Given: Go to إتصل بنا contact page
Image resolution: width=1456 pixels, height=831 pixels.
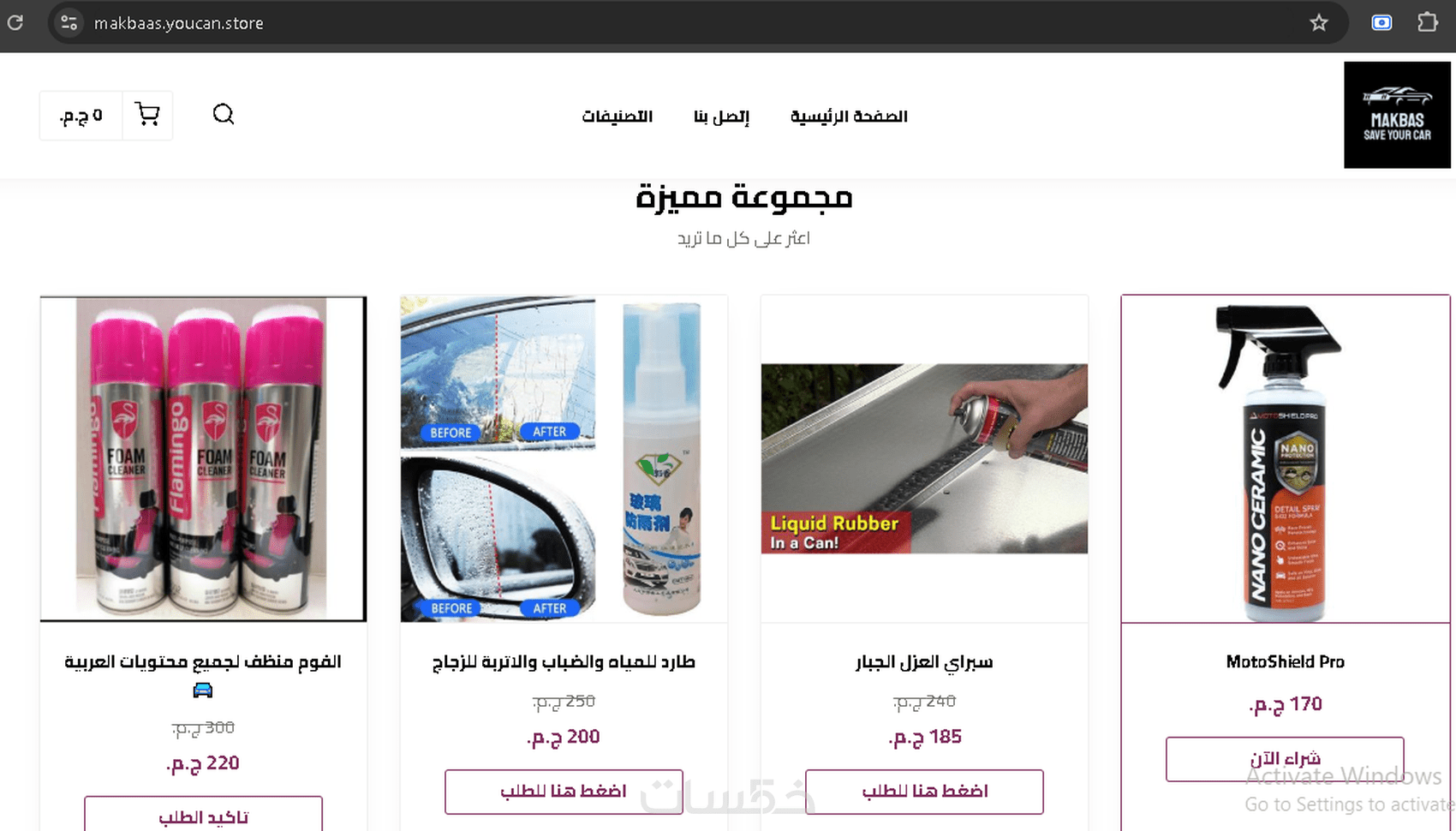Looking at the screenshot, I should point(722,117).
